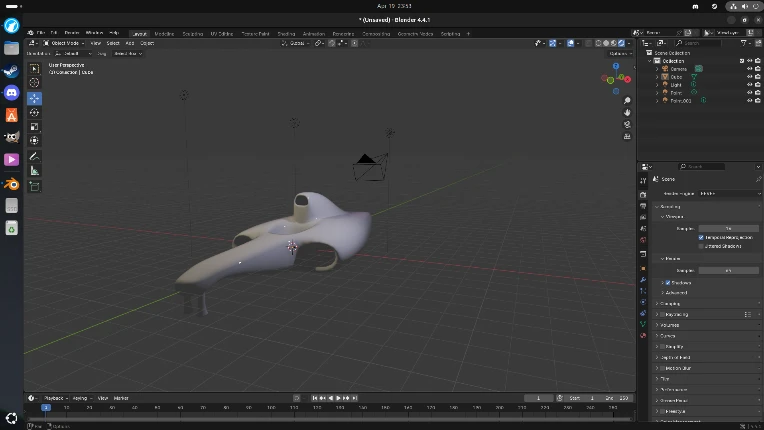Activate the Move tool
The height and width of the screenshot is (430, 764).
(34, 98)
